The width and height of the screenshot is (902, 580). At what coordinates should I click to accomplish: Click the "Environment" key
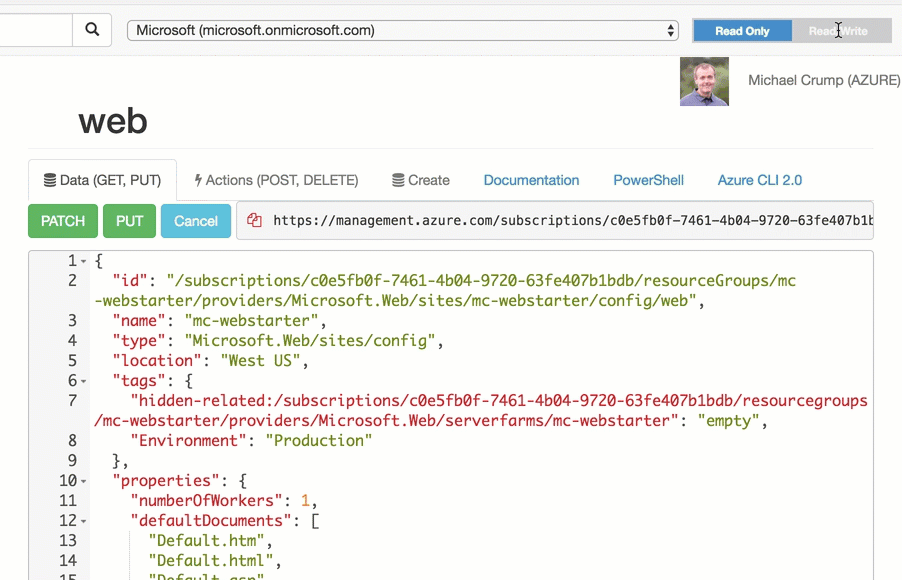pos(188,441)
